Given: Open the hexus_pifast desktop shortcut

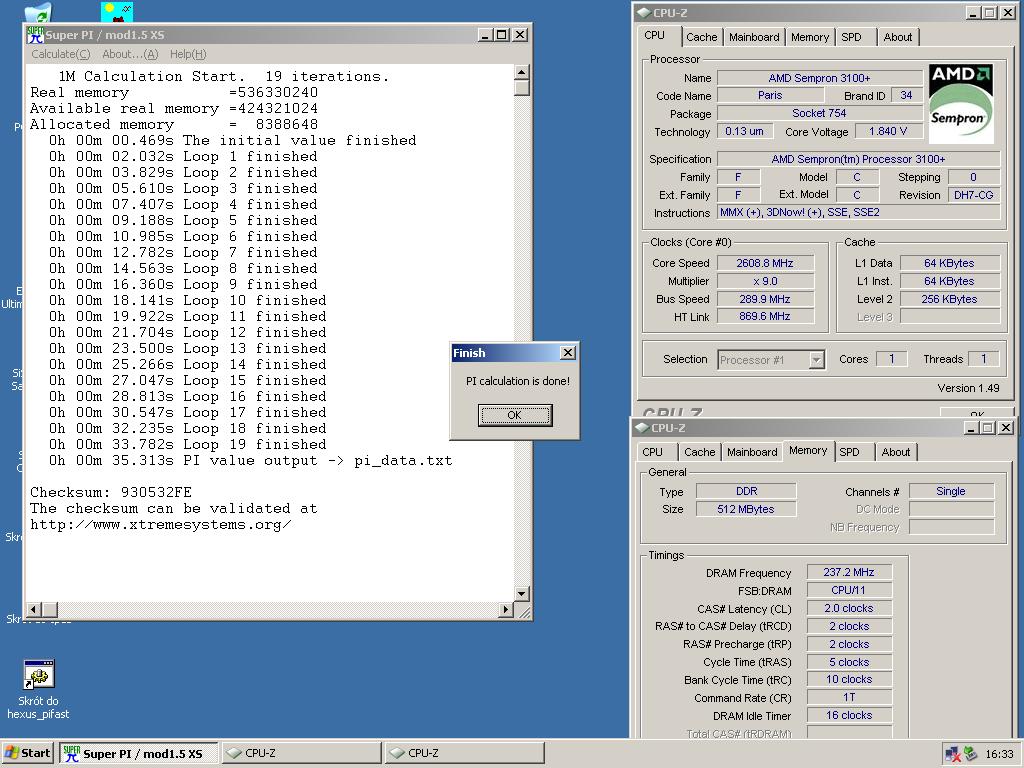Looking at the screenshot, I should pyautogui.click(x=39, y=690).
